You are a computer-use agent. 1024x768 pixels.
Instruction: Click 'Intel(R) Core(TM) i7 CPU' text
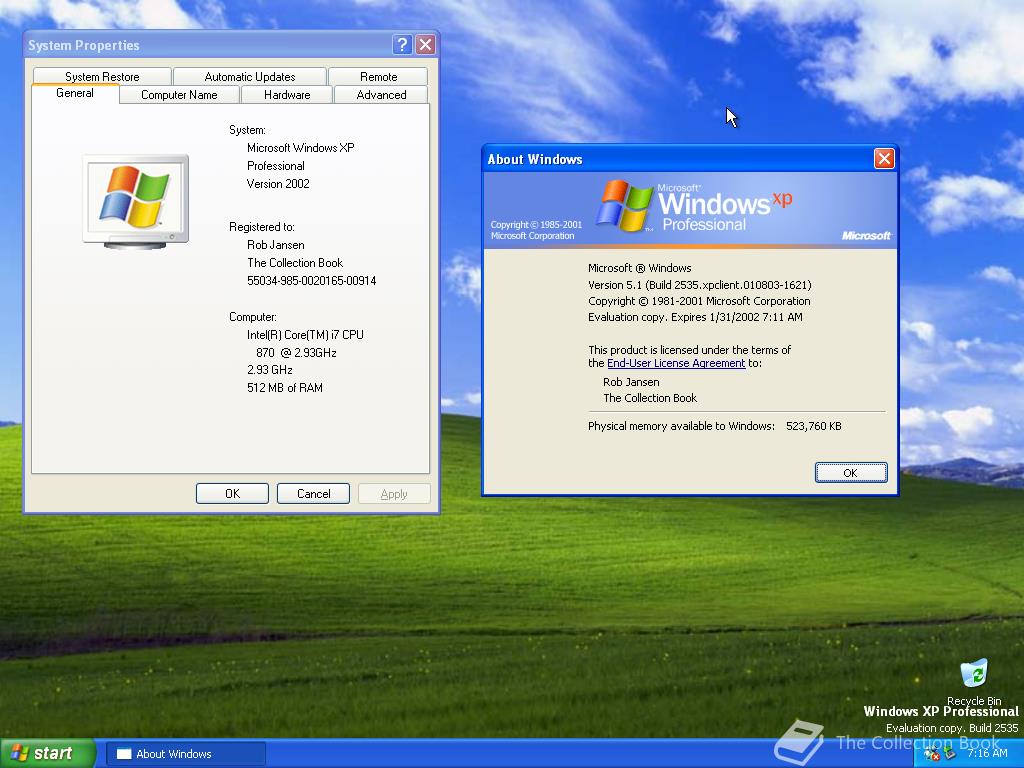point(305,334)
